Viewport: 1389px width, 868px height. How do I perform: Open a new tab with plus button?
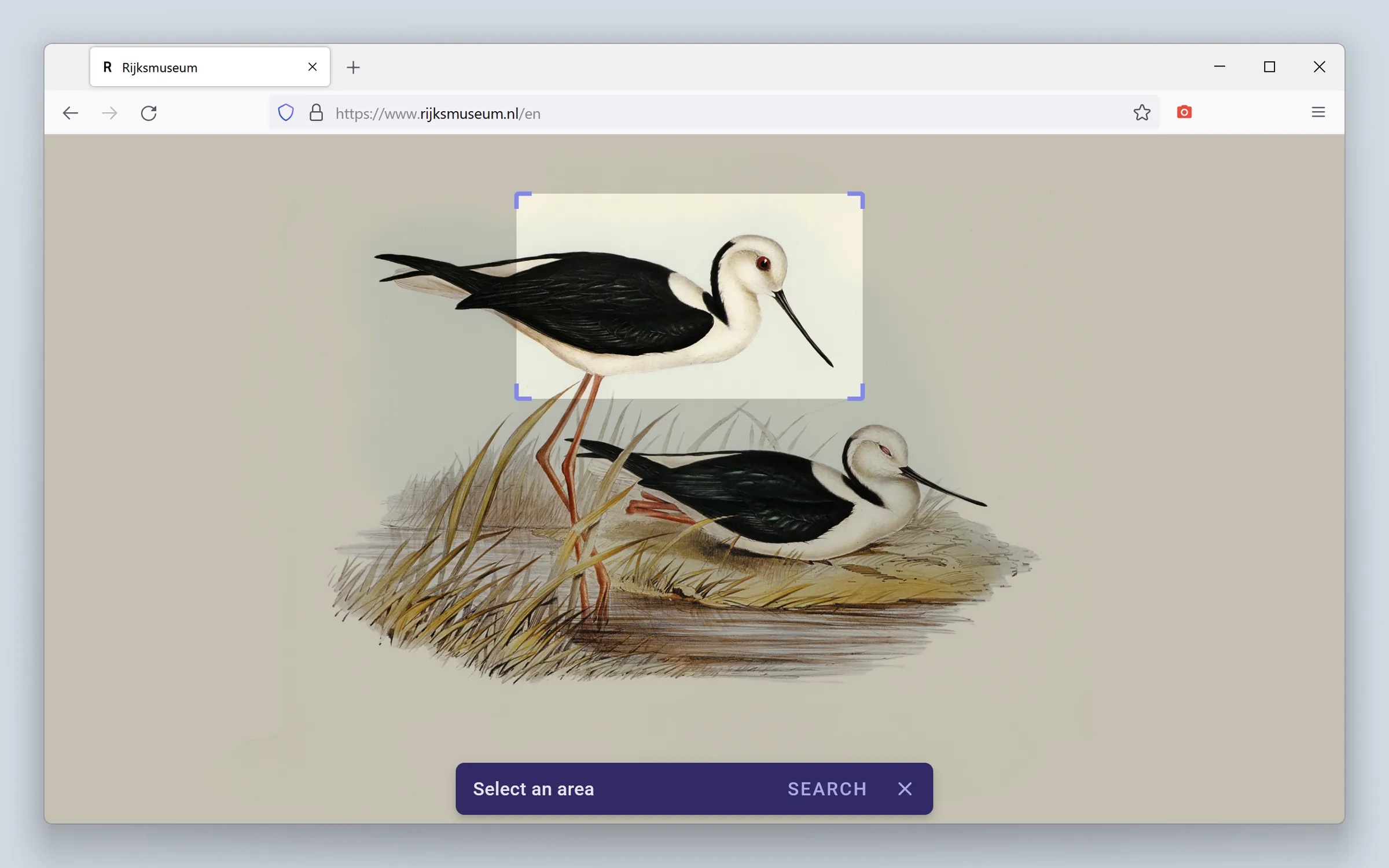pos(353,67)
